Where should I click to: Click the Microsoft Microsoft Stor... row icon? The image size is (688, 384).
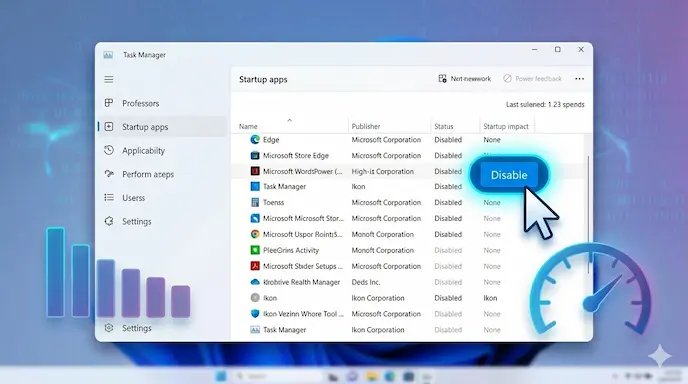(x=255, y=218)
